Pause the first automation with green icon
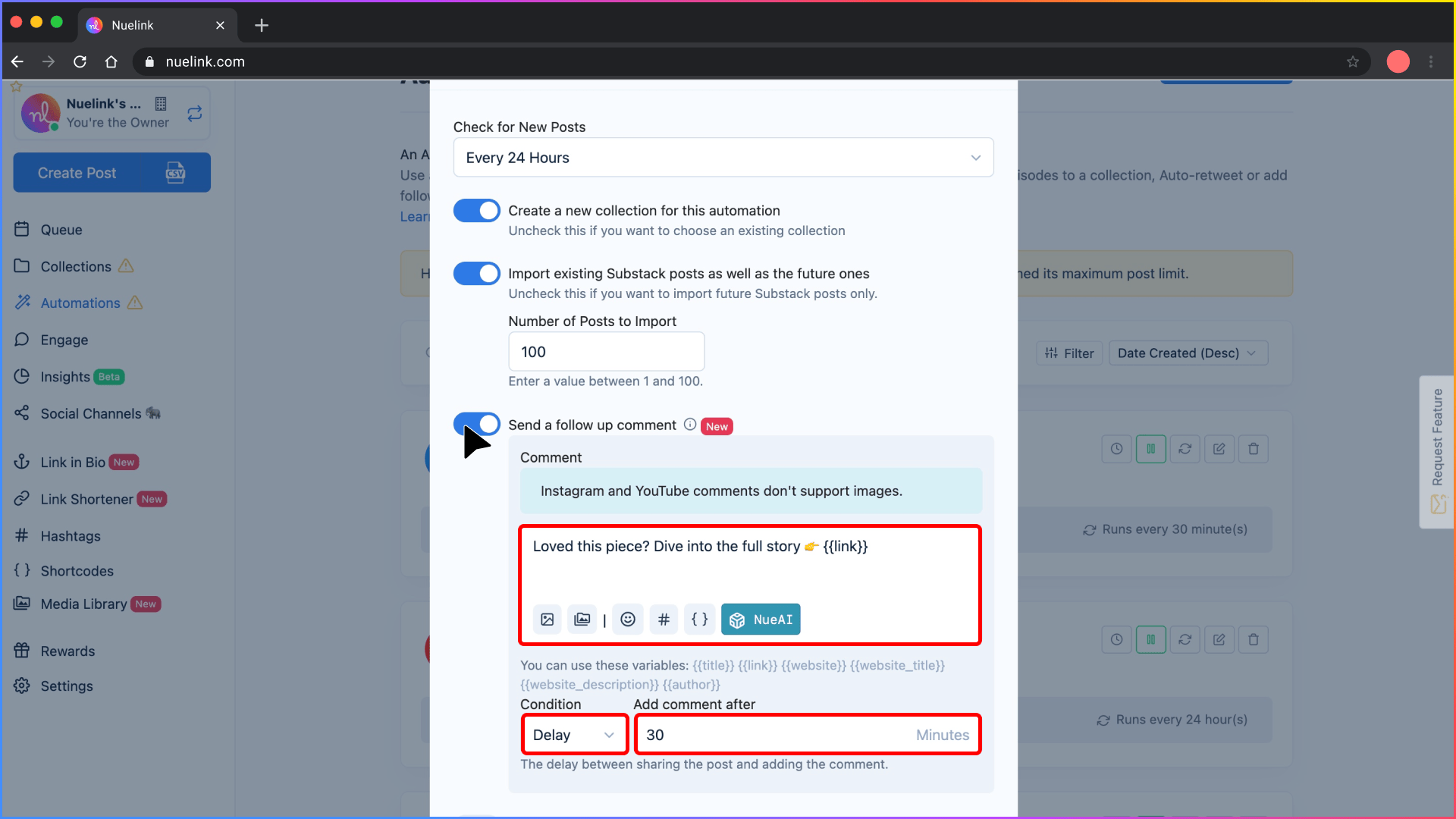 (1151, 449)
